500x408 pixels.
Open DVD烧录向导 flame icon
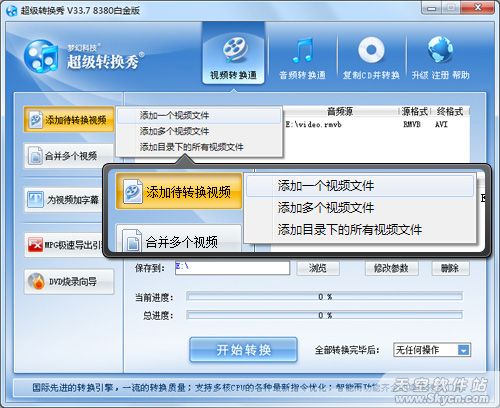pos(69,282)
